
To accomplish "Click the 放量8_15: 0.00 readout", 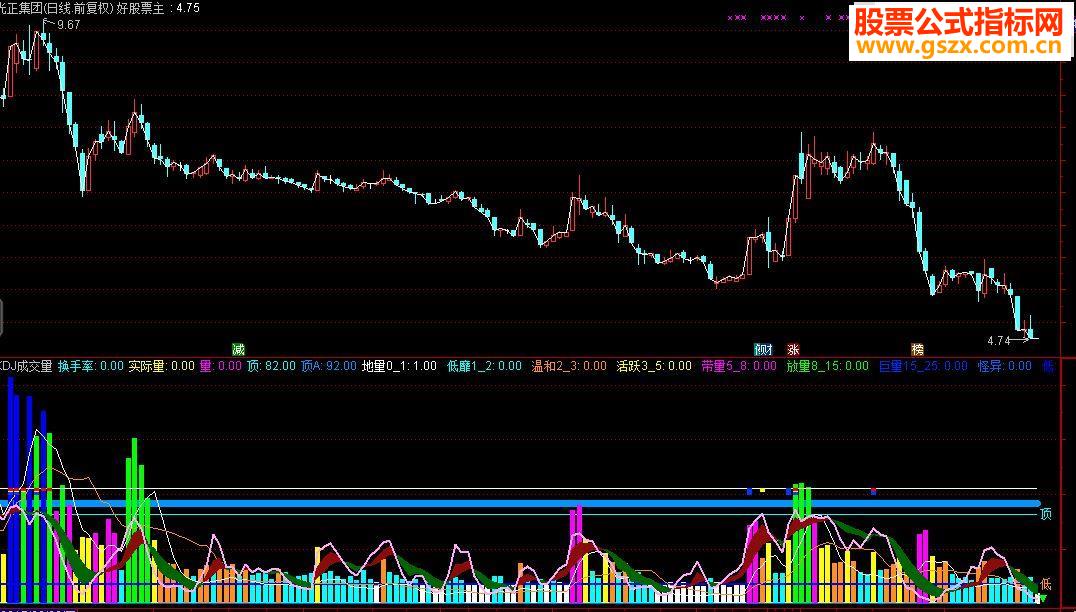I will pyautogui.click(x=828, y=366).
